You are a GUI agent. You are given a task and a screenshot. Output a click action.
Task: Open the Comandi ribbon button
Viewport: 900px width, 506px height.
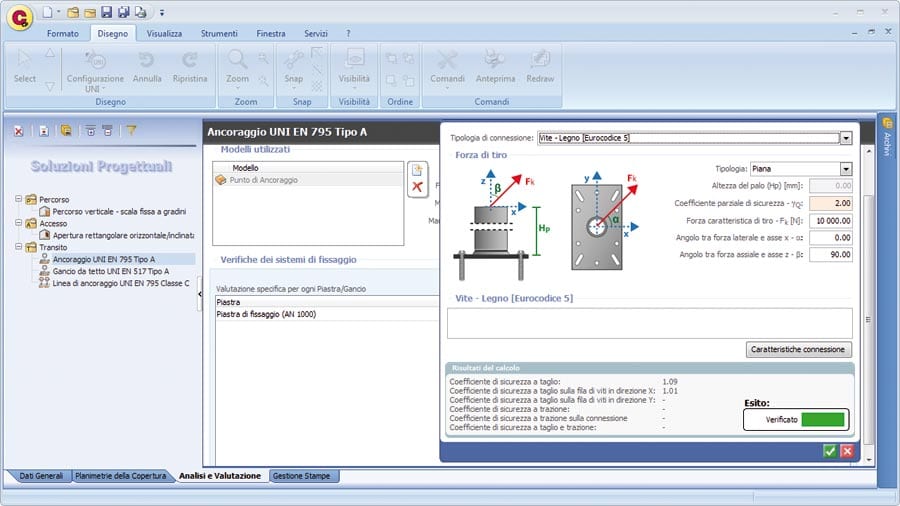(447, 70)
